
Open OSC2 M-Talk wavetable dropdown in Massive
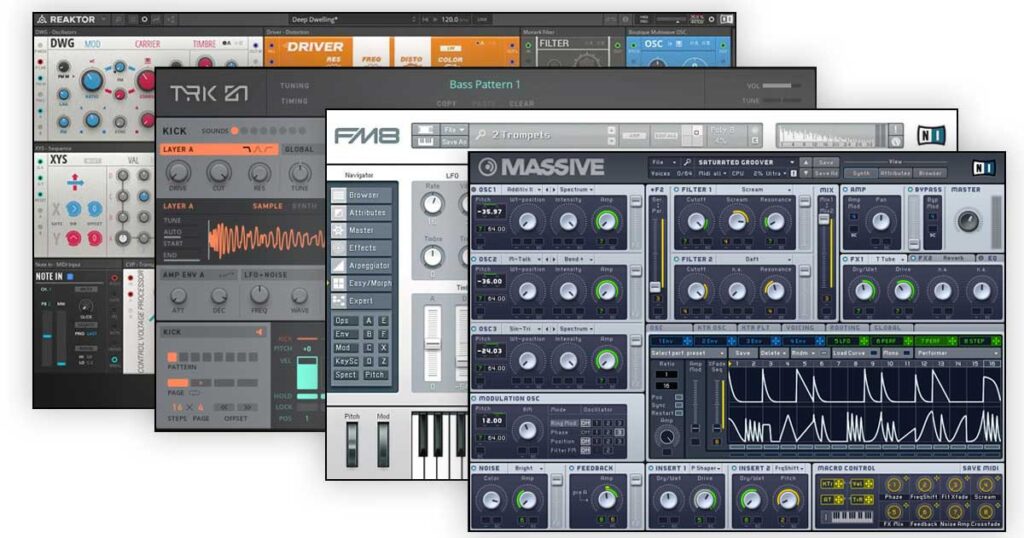(x=524, y=259)
